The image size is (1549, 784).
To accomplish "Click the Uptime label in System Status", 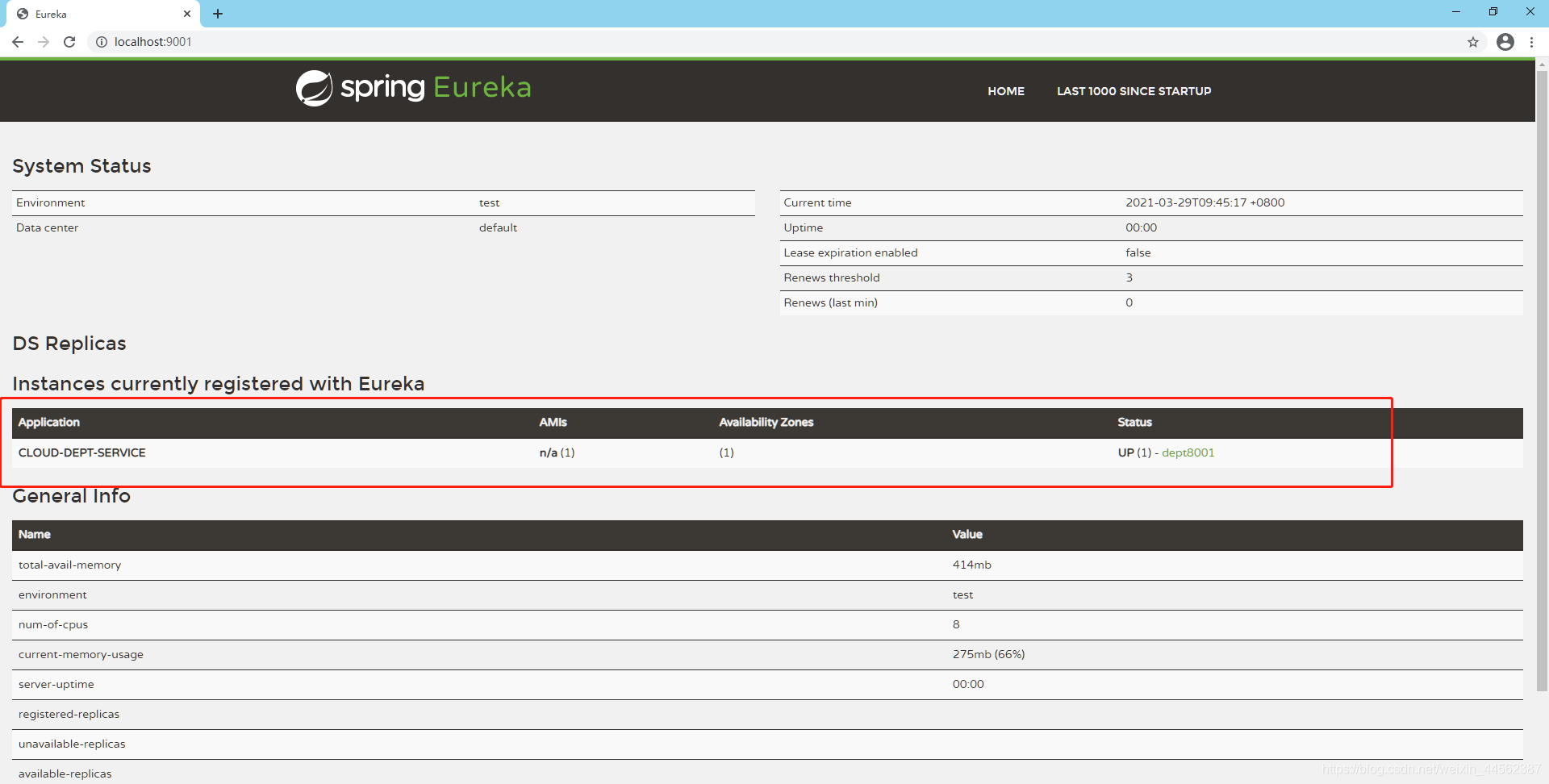I will tap(804, 227).
